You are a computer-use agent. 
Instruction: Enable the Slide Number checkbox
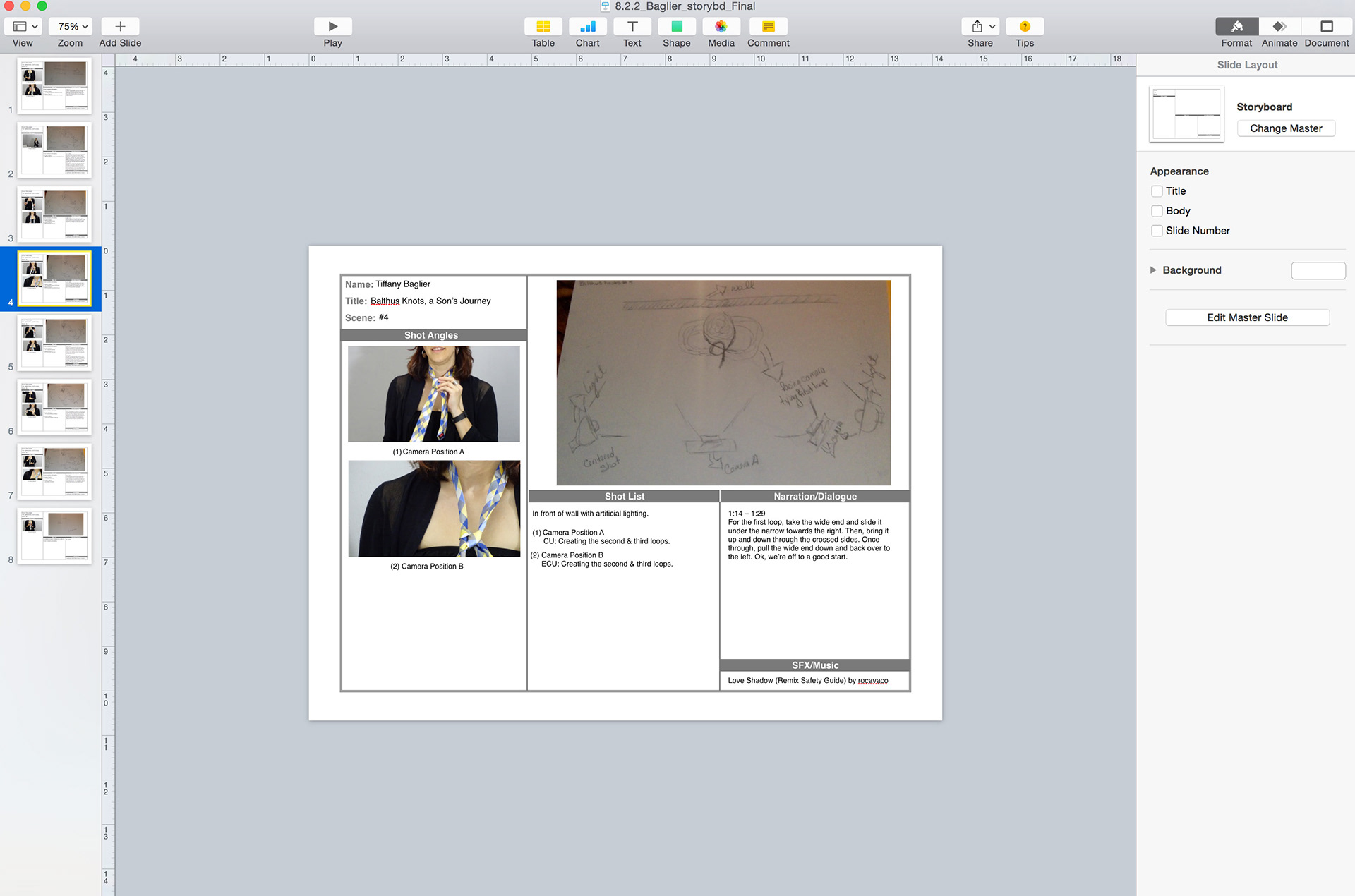point(1157,231)
